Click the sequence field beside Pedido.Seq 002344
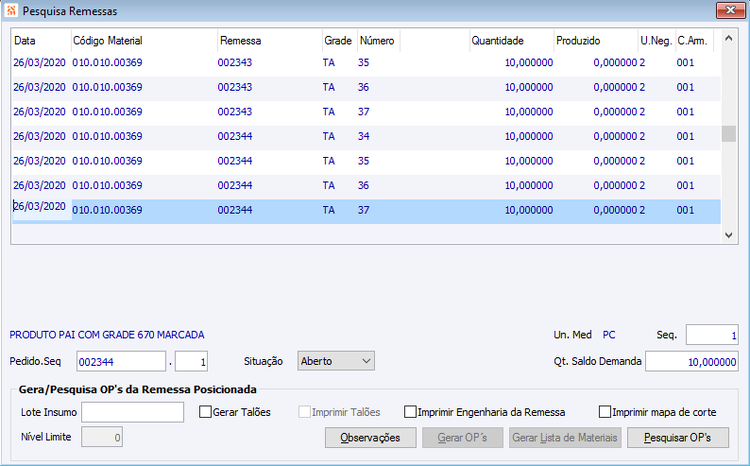 [x=191, y=361]
